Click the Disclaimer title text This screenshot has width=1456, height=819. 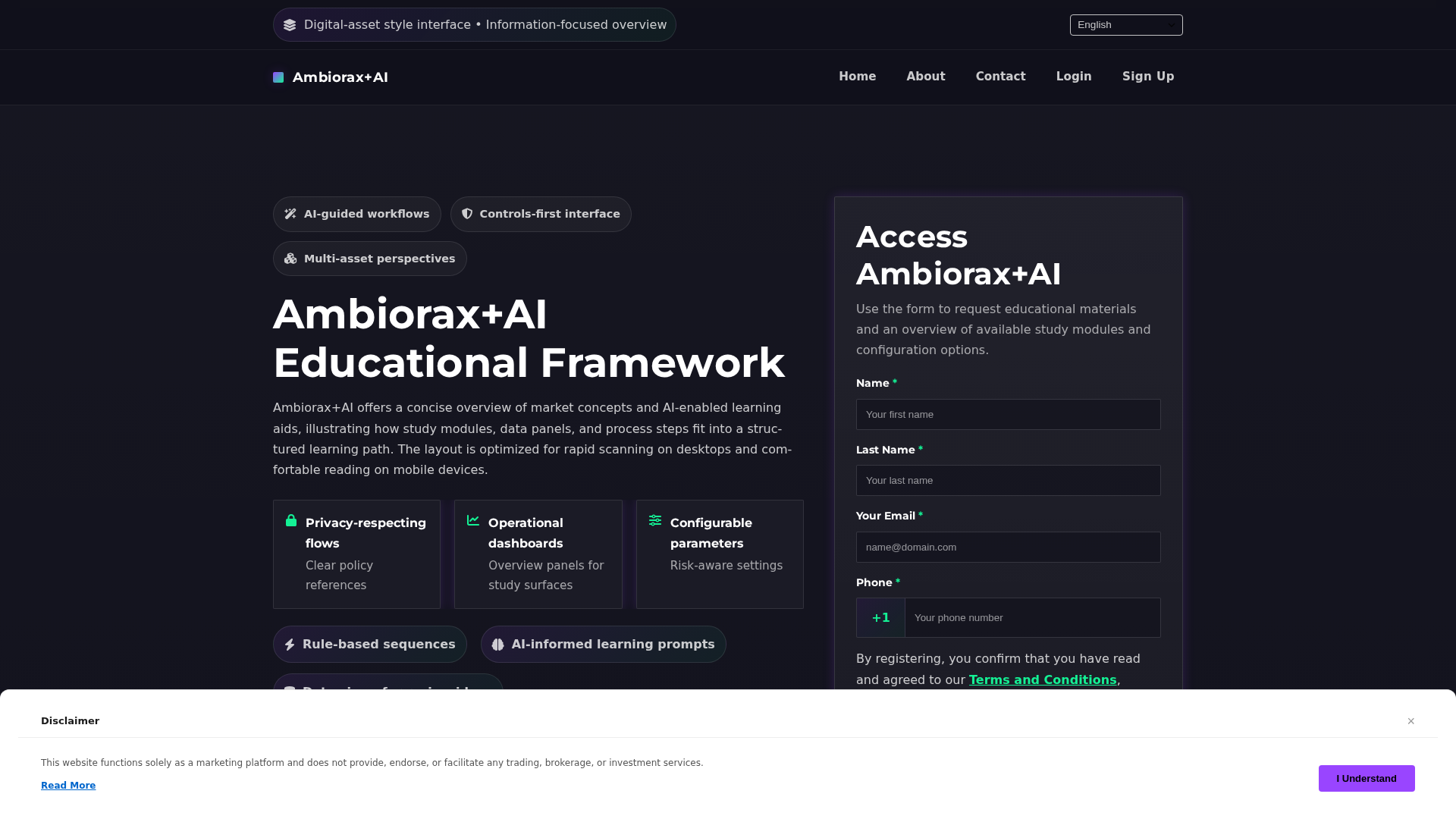[x=70, y=721]
